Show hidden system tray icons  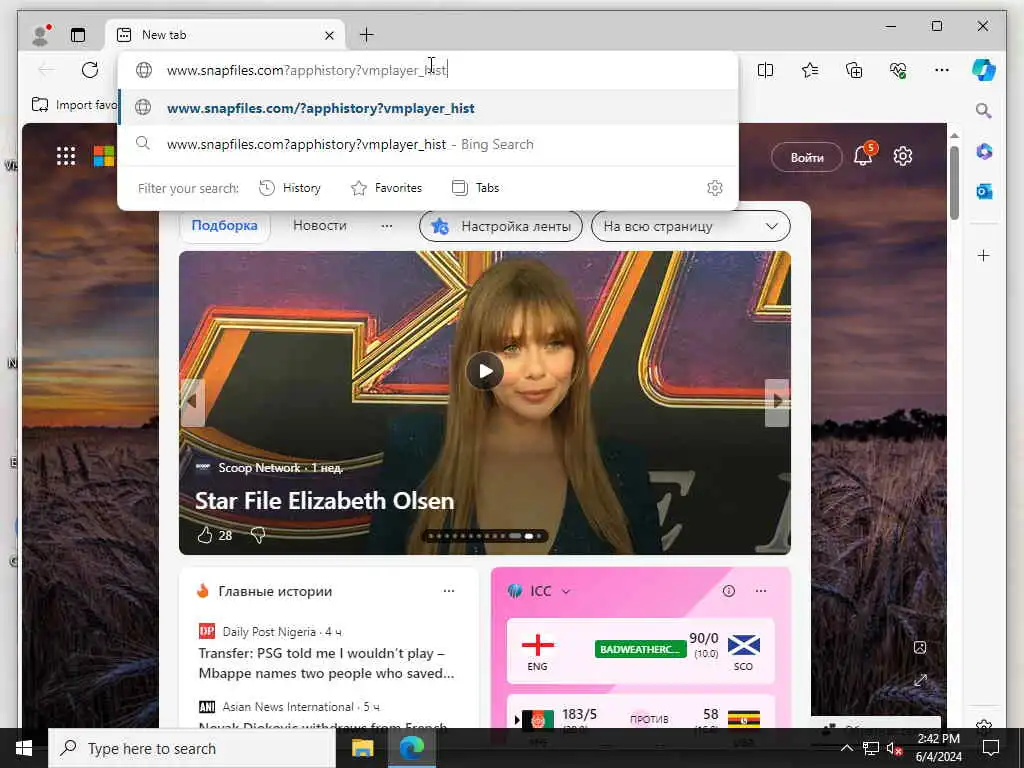coord(846,748)
